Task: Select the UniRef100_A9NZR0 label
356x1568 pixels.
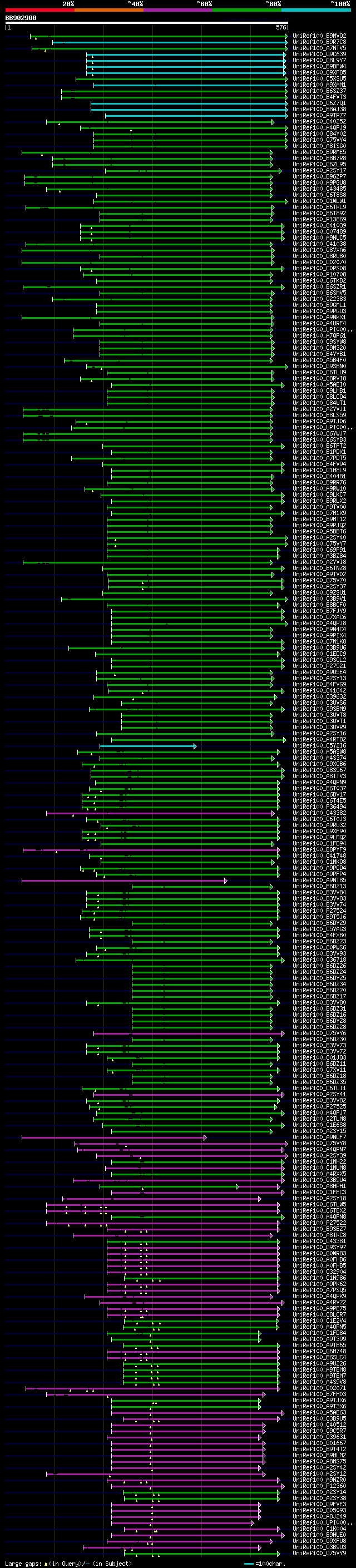Action: coord(319,1480)
